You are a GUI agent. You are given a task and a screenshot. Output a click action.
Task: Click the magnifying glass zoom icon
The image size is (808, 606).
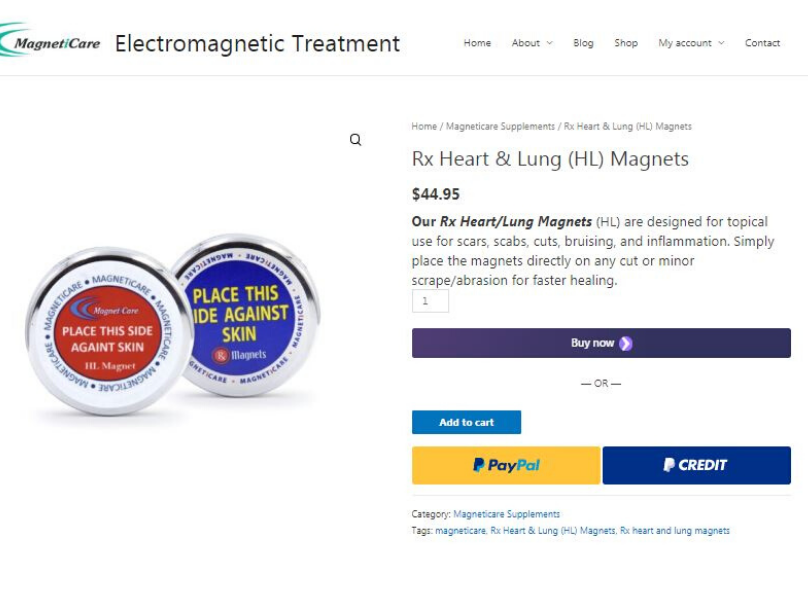point(355,140)
